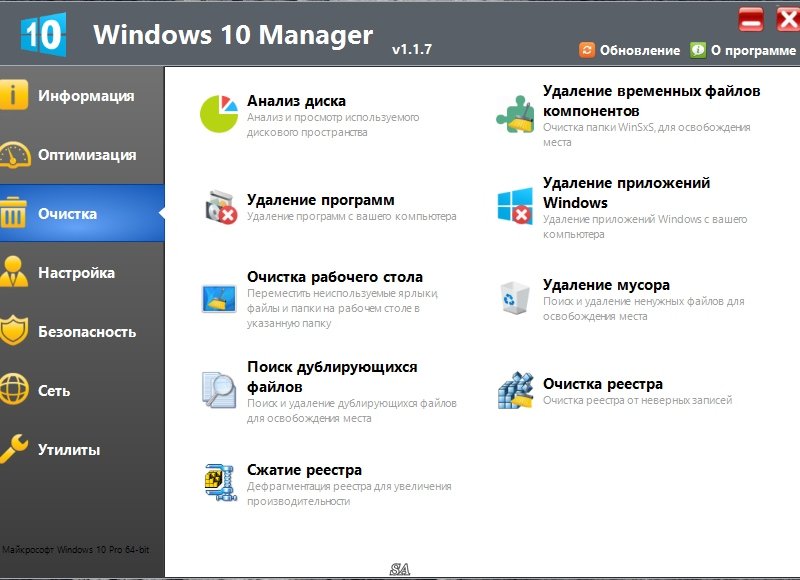Click 'Удаление программ с вашего компьютера' description
800x580 pixels.
pos(352,216)
